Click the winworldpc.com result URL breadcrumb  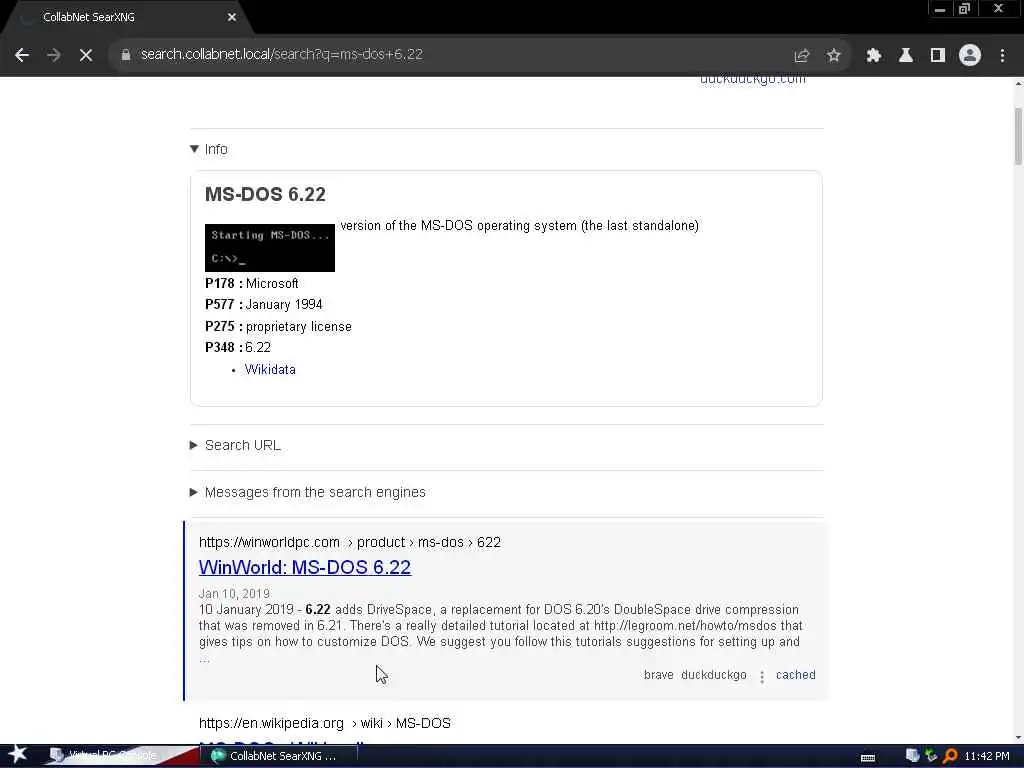[x=350, y=542]
